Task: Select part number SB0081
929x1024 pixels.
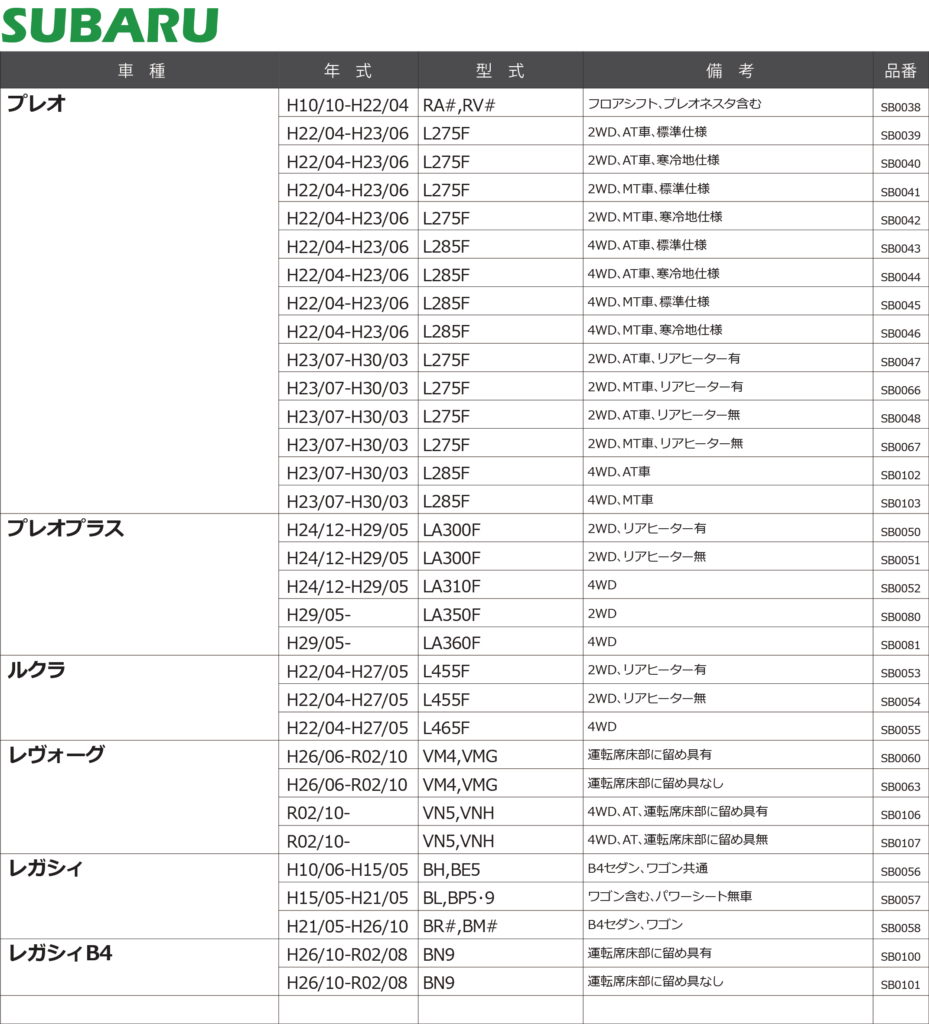Action: (x=900, y=645)
